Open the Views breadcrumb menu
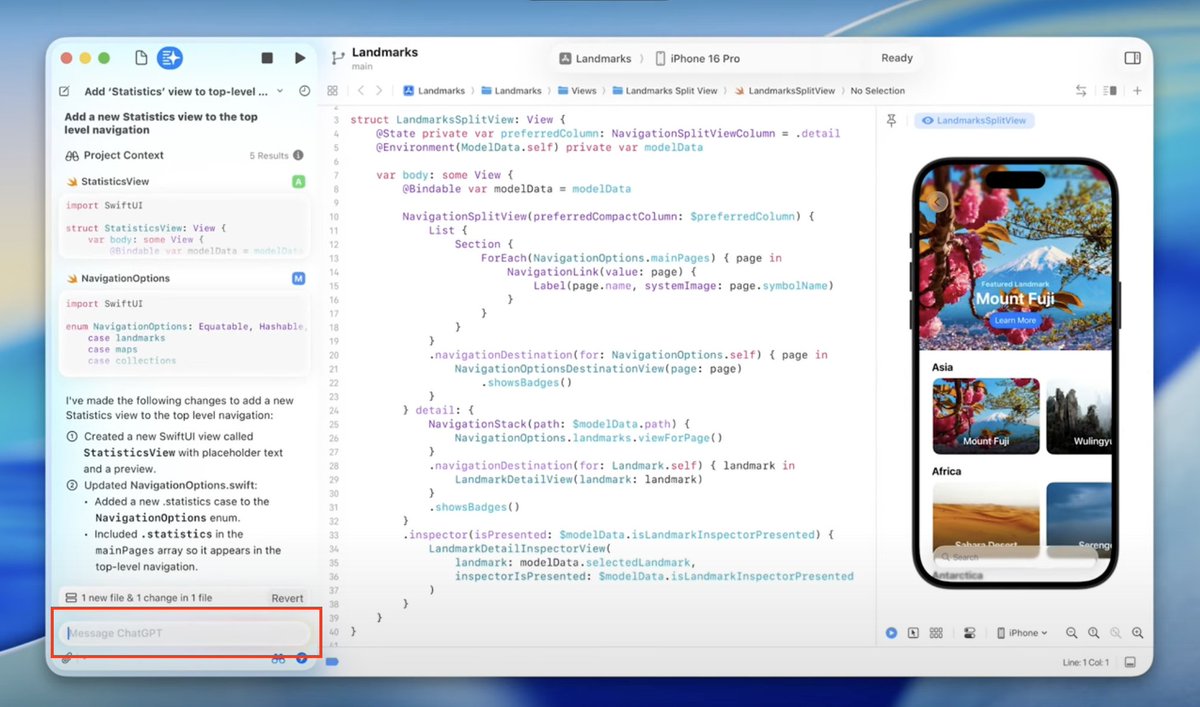The width and height of the screenshot is (1200, 707). [579, 90]
